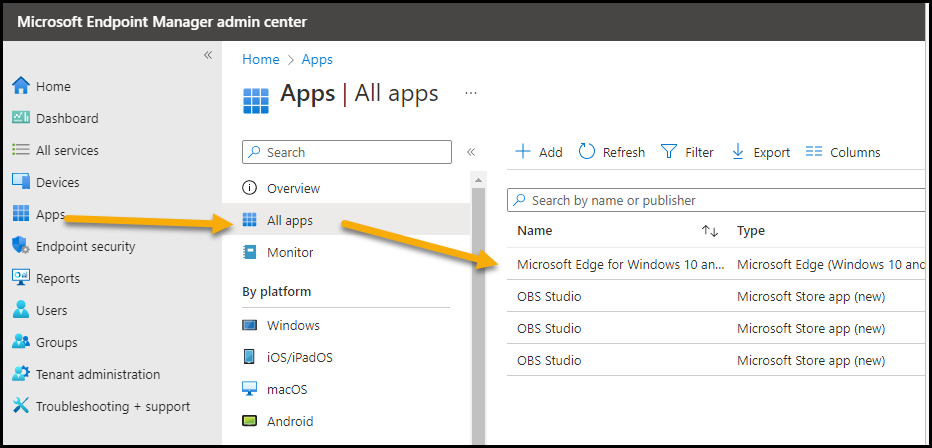Click the iOS/iPadOS device icon

click(250, 357)
